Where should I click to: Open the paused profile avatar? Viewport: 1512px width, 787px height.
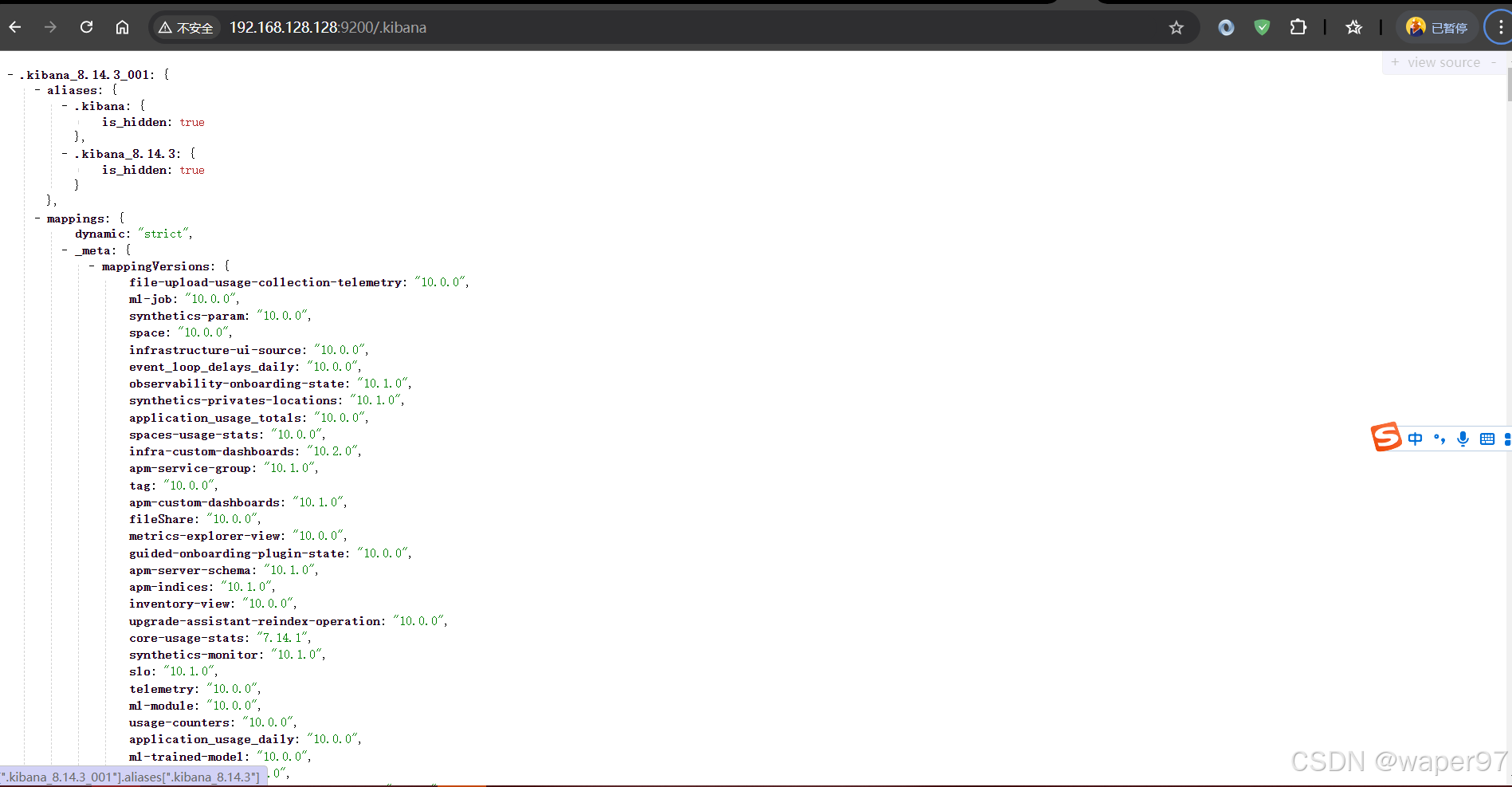click(1437, 28)
